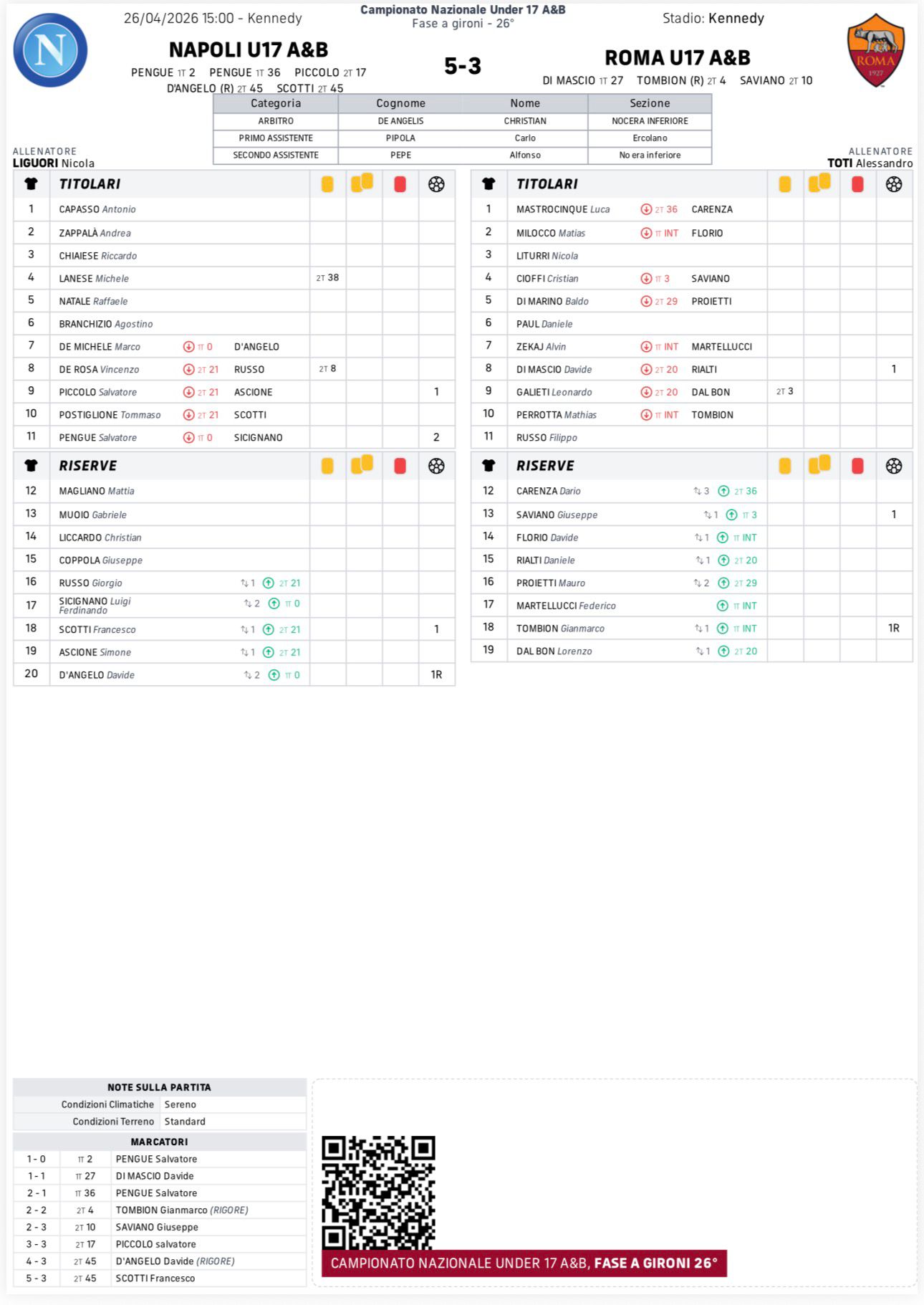Click the red card icon in Napoli Riserve header
924x1305 pixels.
point(400,466)
